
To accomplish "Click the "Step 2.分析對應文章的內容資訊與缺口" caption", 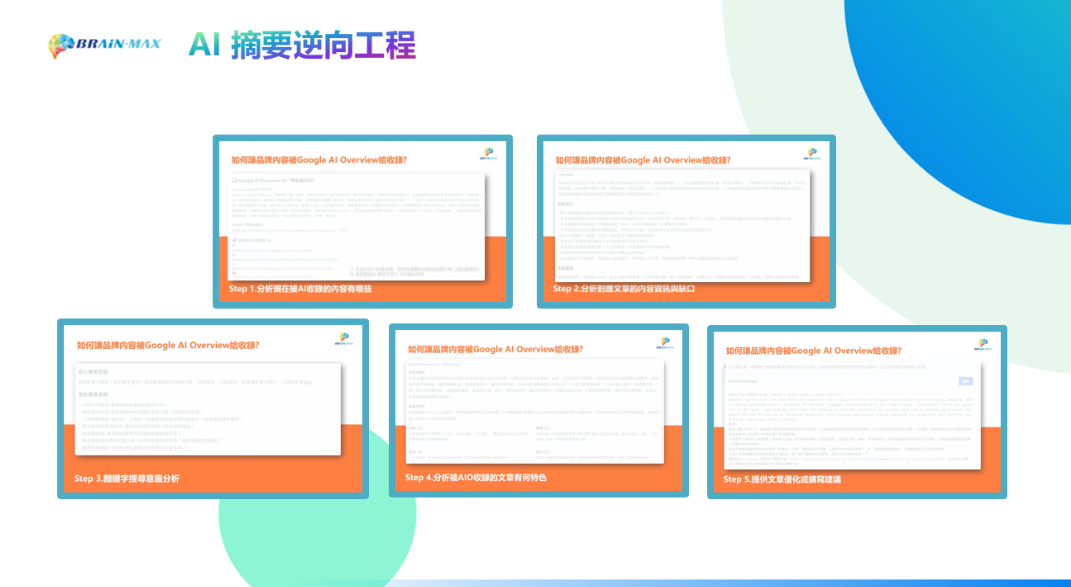I will point(627,288).
